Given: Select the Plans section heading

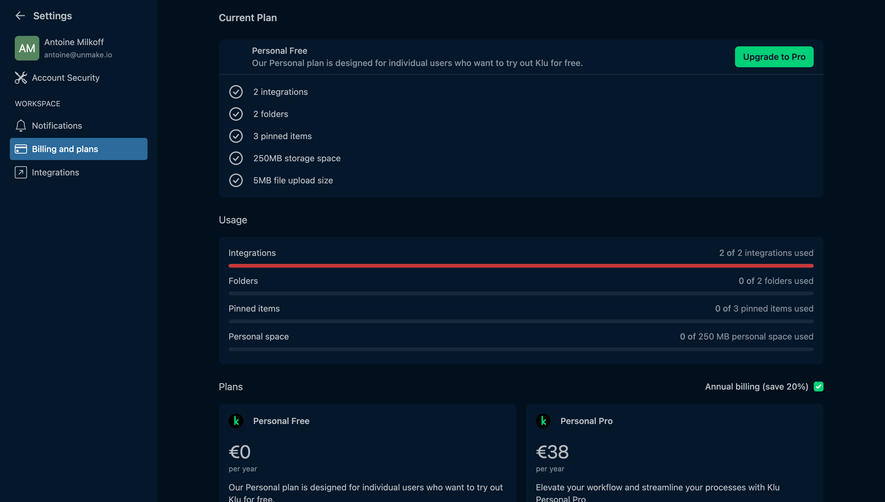Looking at the screenshot, I should (x=230, y=387).
